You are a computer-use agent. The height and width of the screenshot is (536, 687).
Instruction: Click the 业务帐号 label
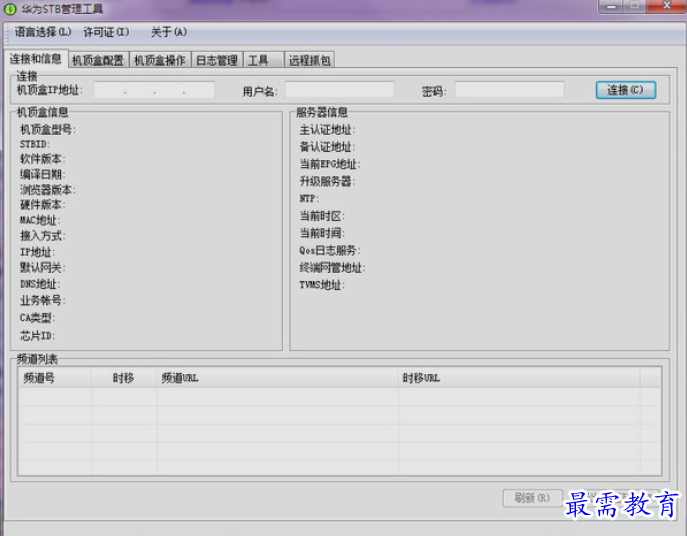pos(42,300)
